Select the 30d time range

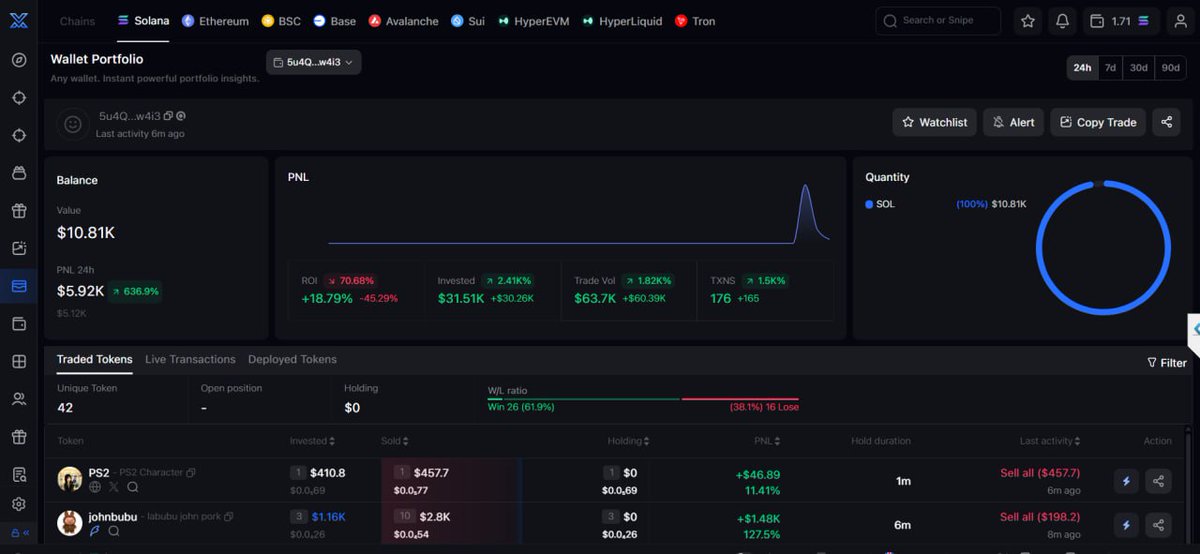pyautogui.click(x=1138, y=68)
